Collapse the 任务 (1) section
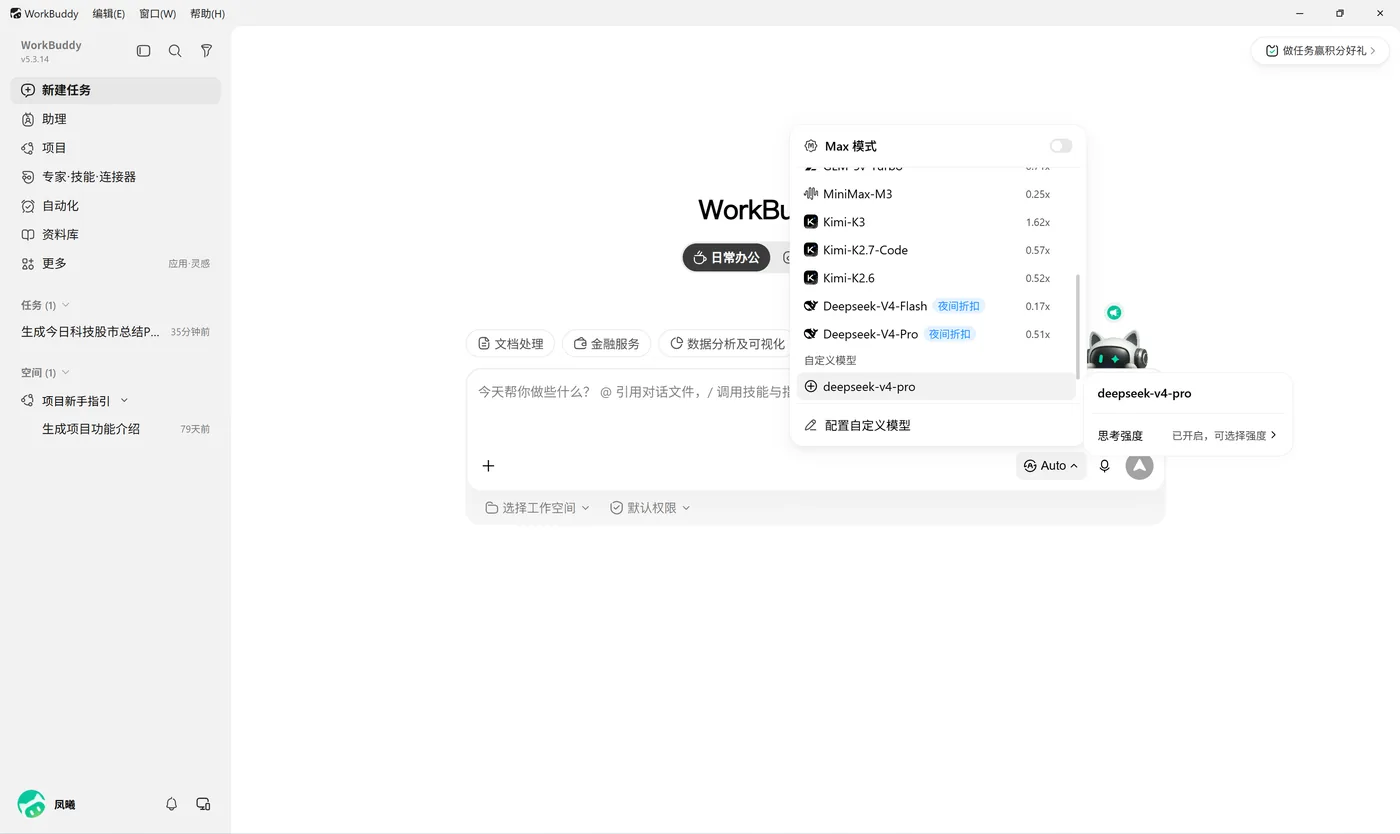The width and height of the screenshot is (1400, 834). click(x=45, y=305)
